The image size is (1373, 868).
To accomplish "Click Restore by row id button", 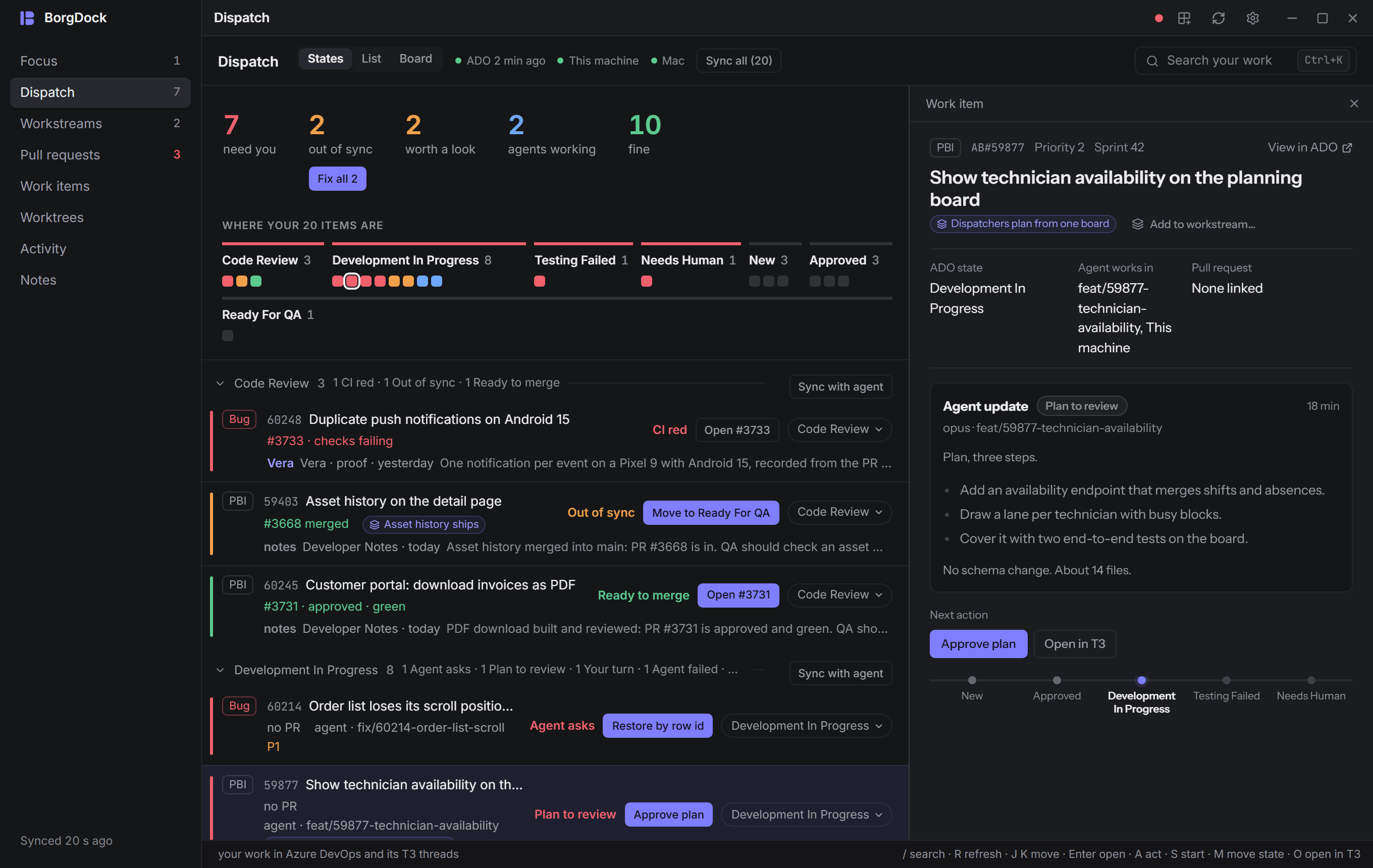I will click(x=657, y=726).
